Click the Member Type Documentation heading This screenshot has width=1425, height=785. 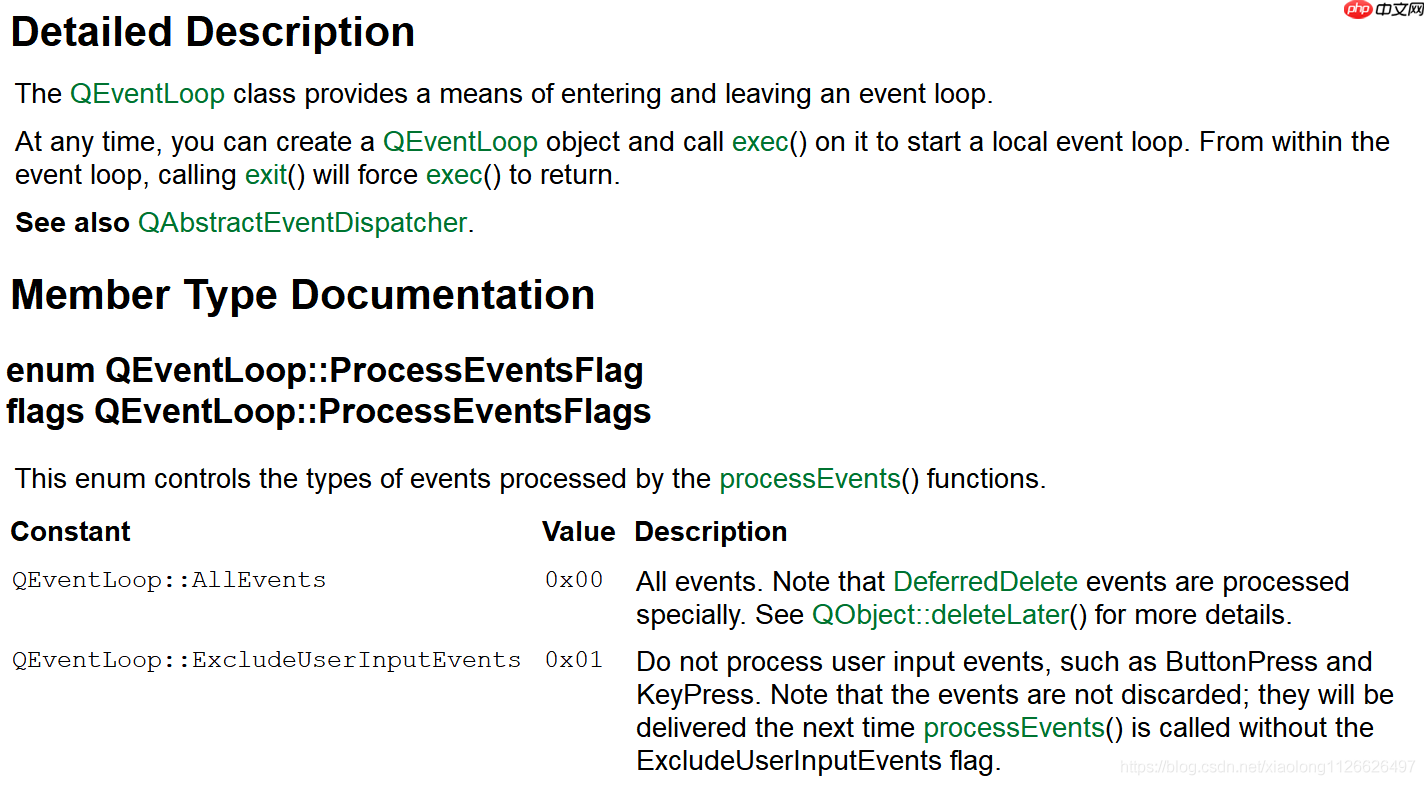[302, 295]
